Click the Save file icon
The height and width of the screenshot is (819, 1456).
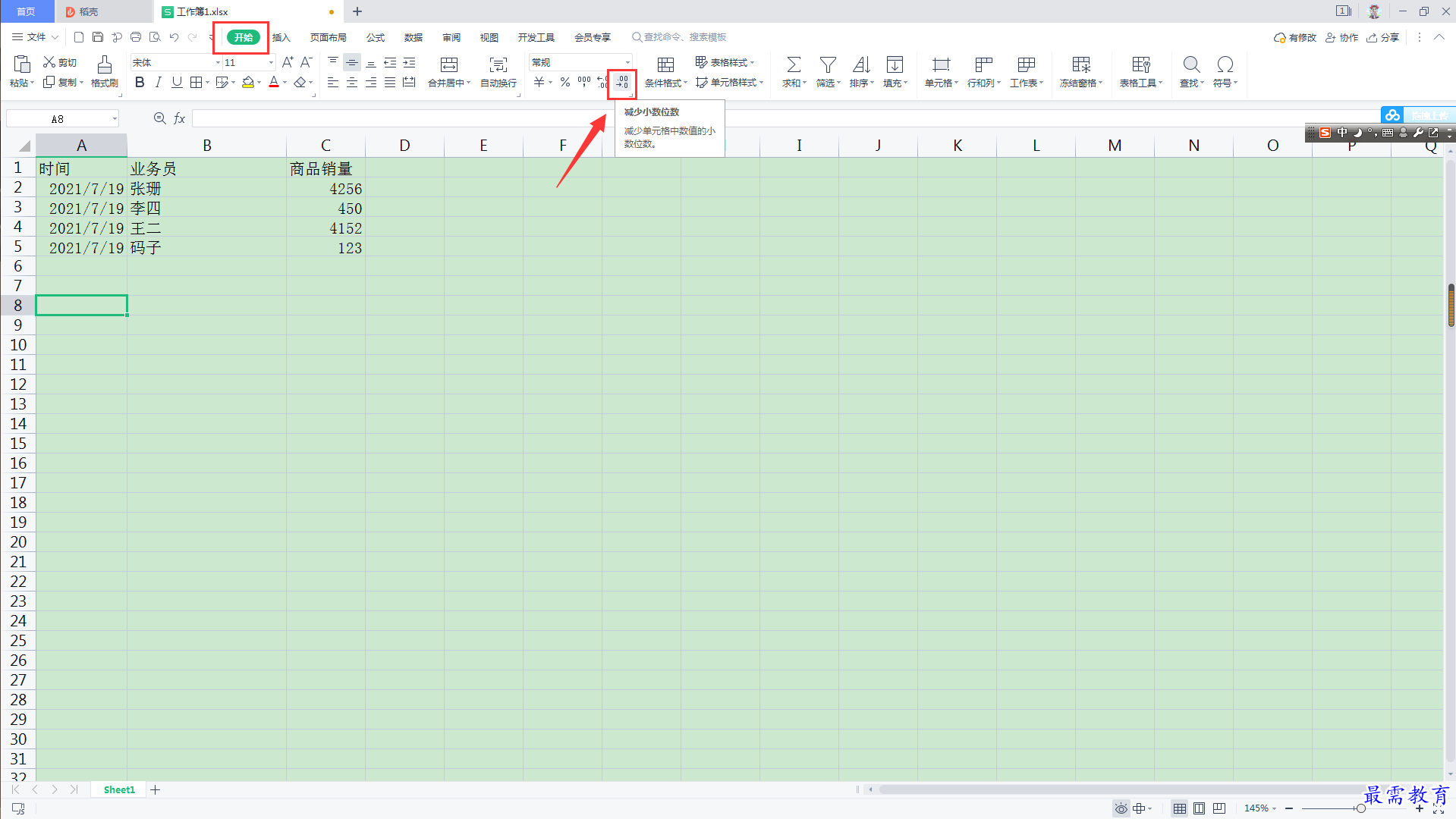(98, 37)
